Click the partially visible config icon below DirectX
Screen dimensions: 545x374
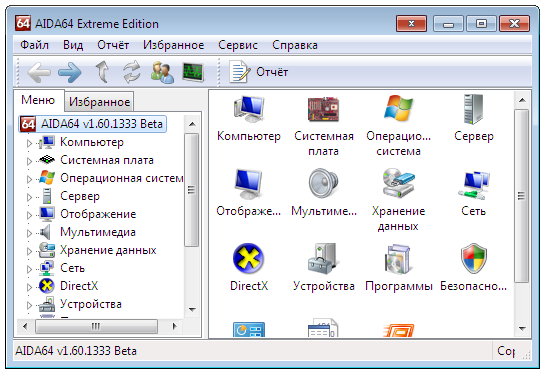pos(249,329)
